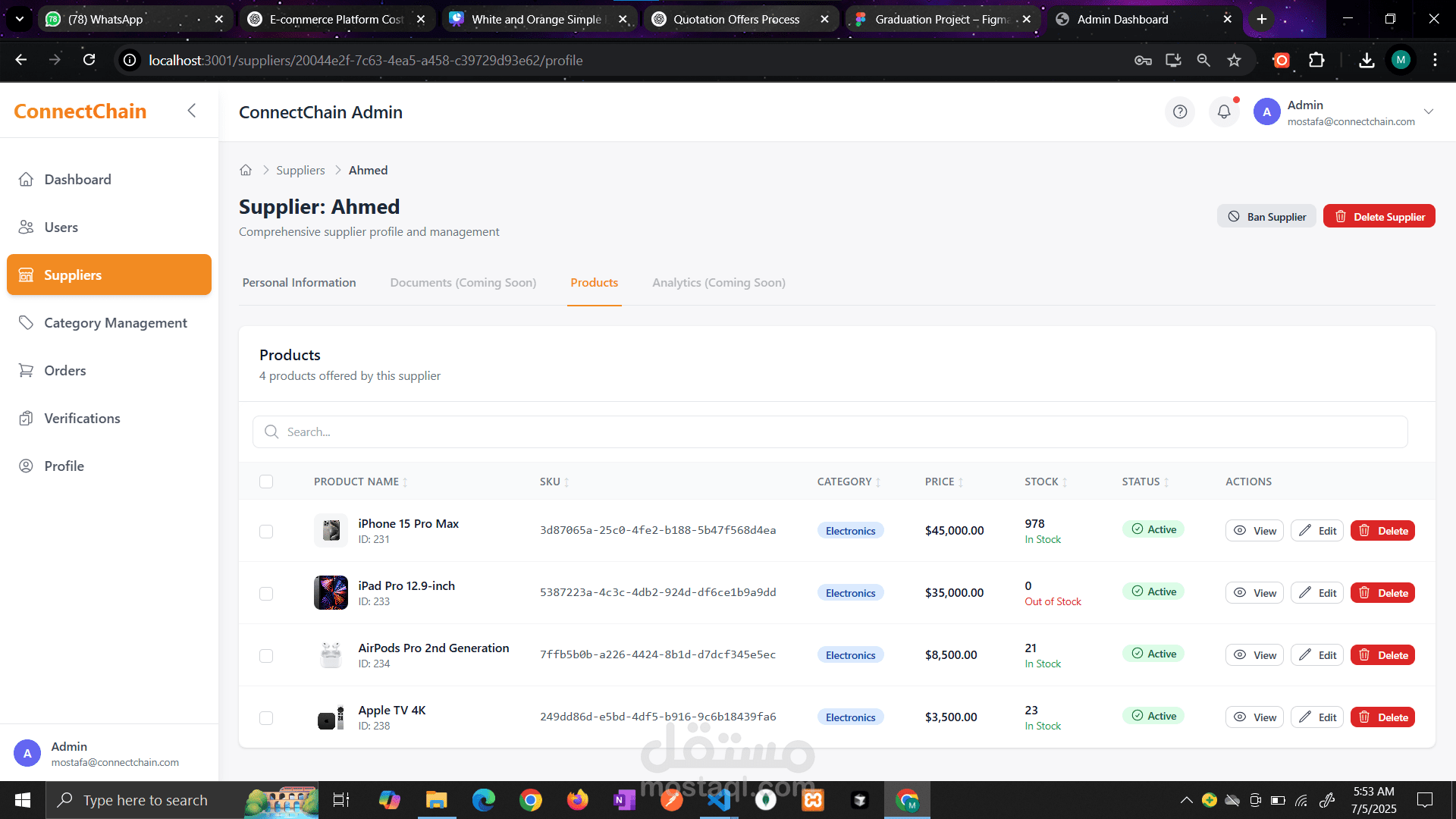Check the iPhone 15 Pro Max row checkbox
The height and width of the screenshot is (819, 1456).
click(x=266, y=532)
